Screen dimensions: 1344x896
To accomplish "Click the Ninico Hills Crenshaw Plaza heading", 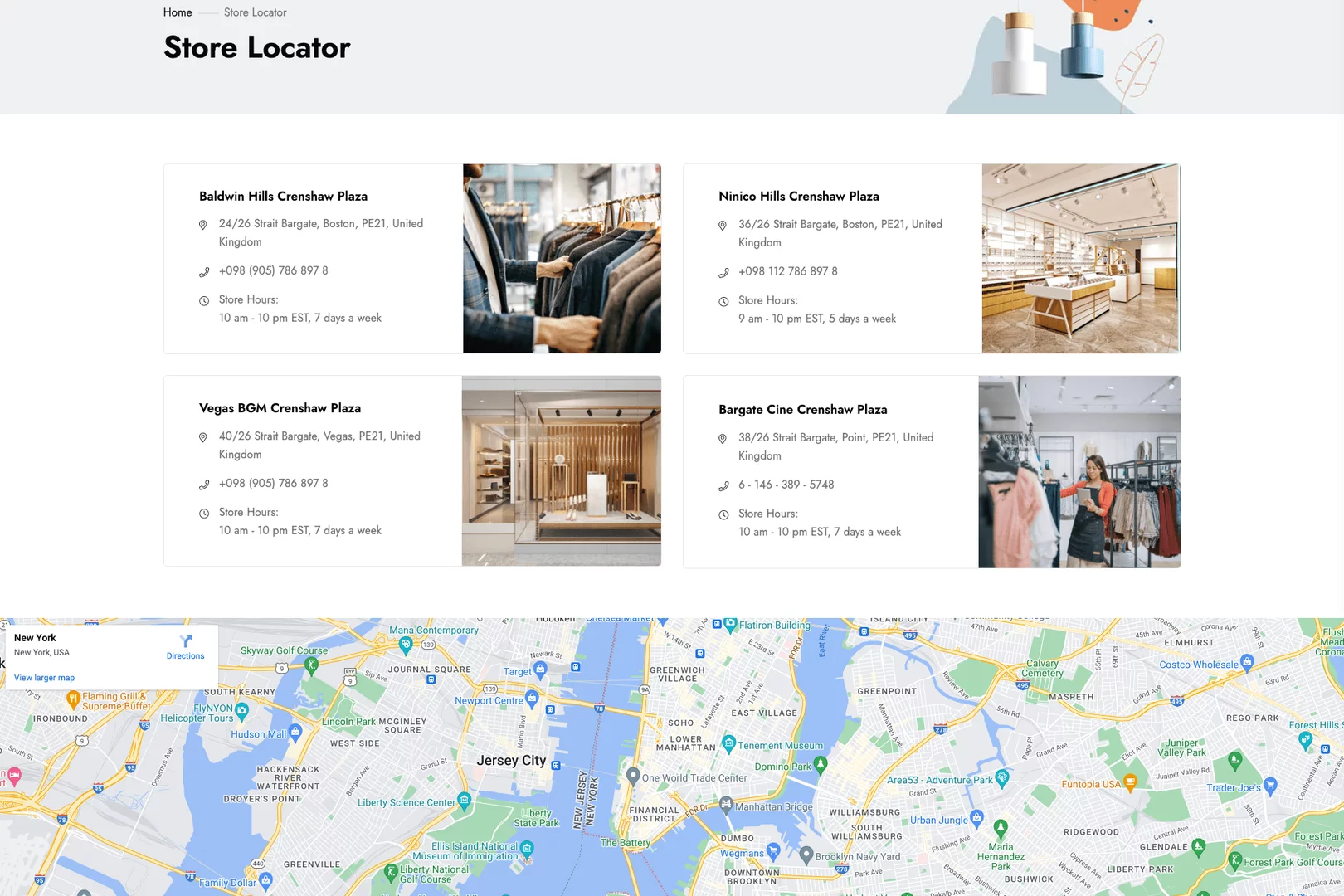I will point(798,197).
